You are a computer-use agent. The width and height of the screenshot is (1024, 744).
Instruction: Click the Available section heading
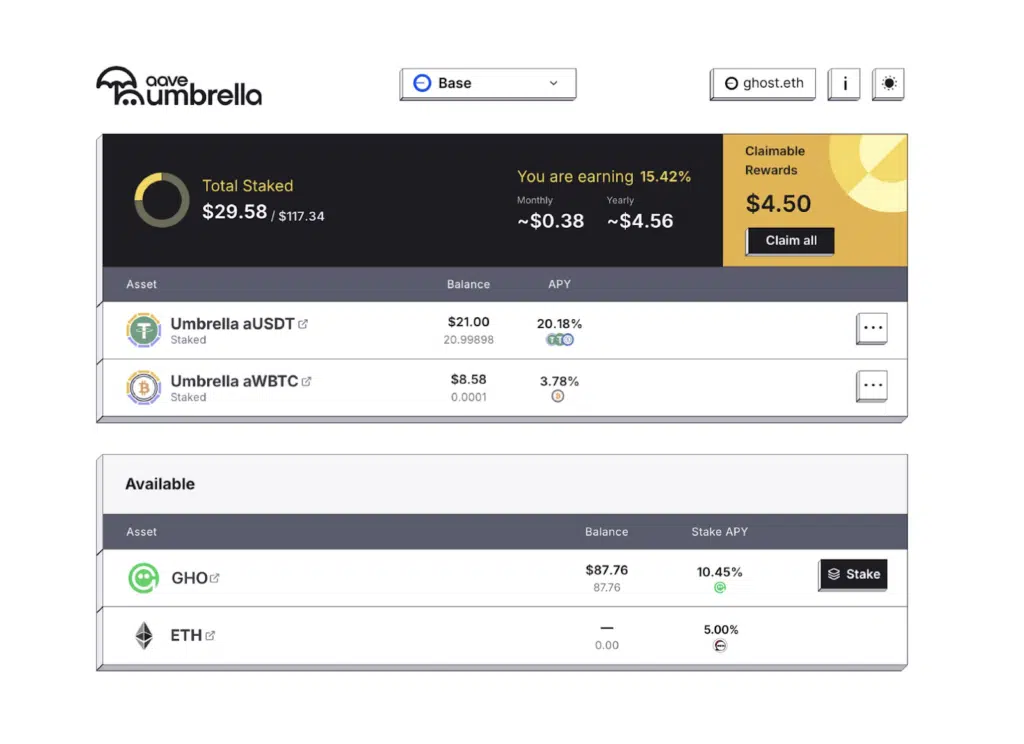pyautogui.click(x=160, y=484)
